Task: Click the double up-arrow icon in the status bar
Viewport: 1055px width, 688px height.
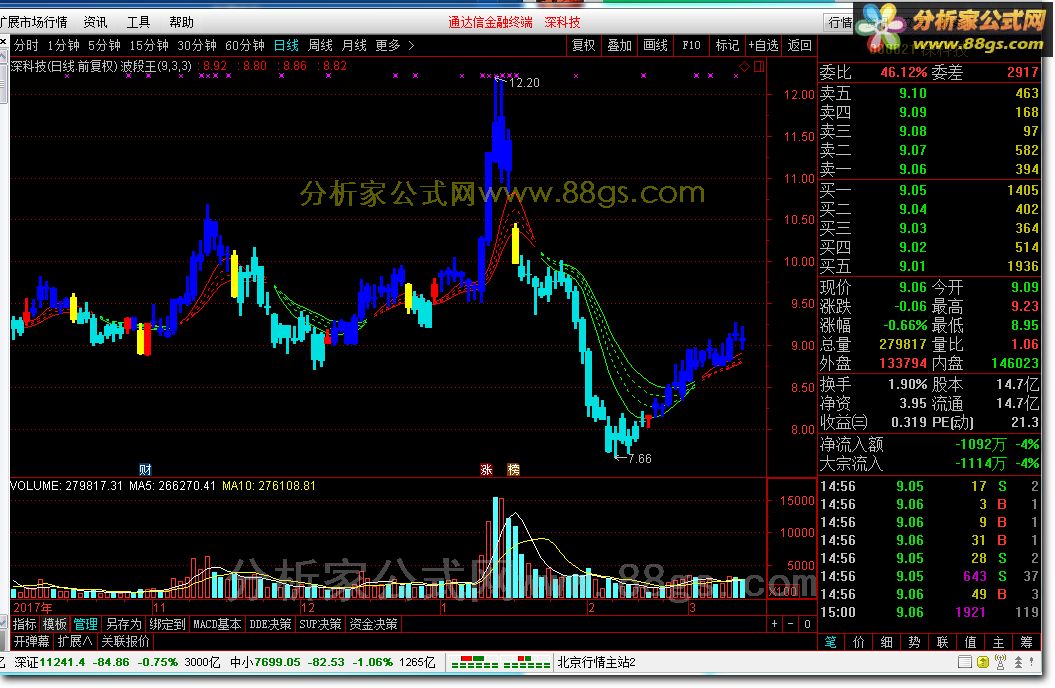Action: 1018,662
